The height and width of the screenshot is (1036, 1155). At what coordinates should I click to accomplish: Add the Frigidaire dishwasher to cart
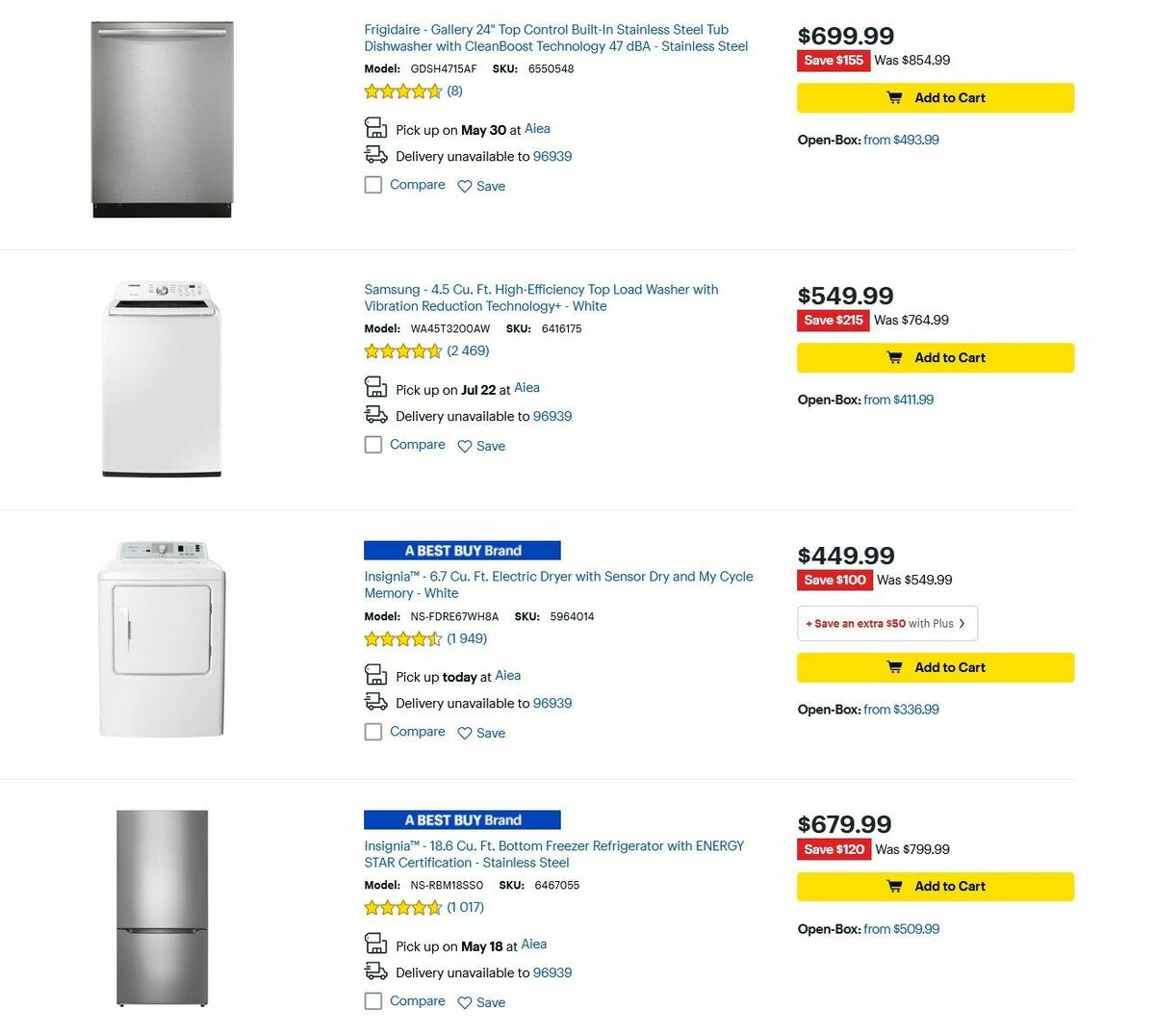[x=935, y=97]
